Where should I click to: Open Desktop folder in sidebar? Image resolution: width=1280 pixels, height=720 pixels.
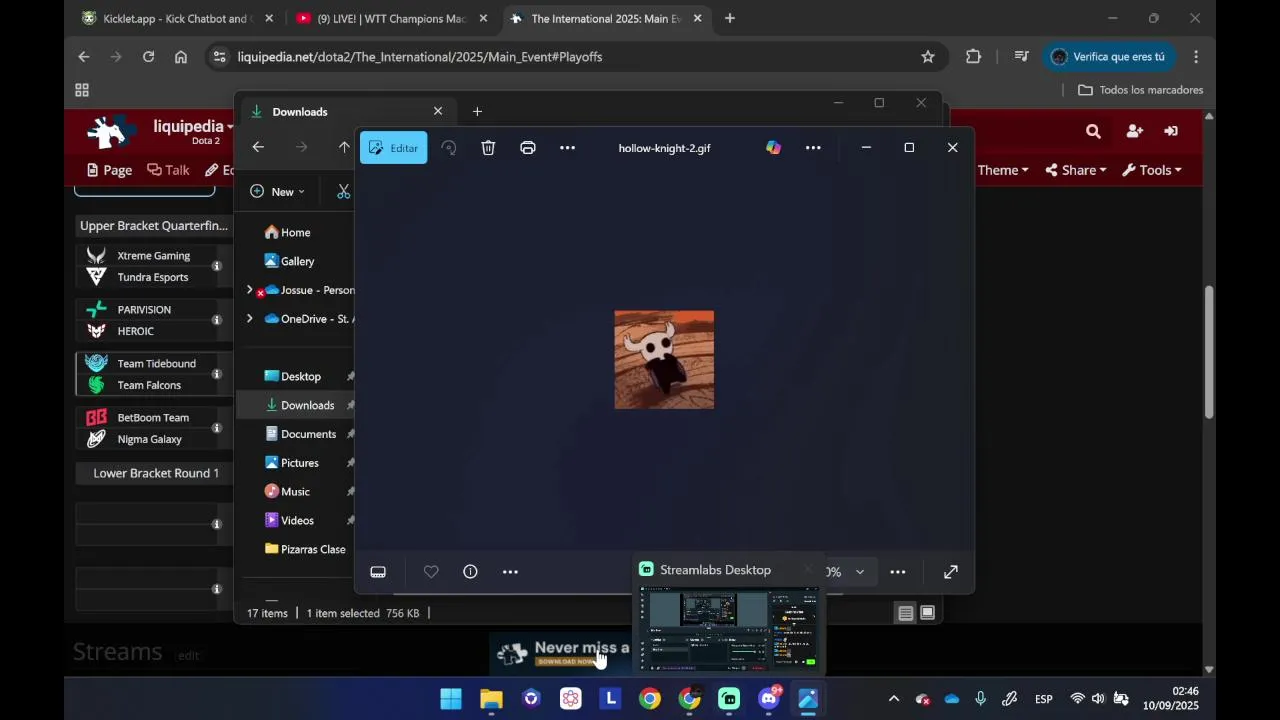[293, 377]
